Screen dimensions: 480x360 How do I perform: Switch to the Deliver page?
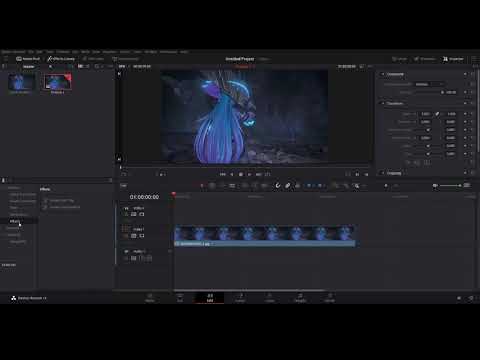[x=329, y=298]
